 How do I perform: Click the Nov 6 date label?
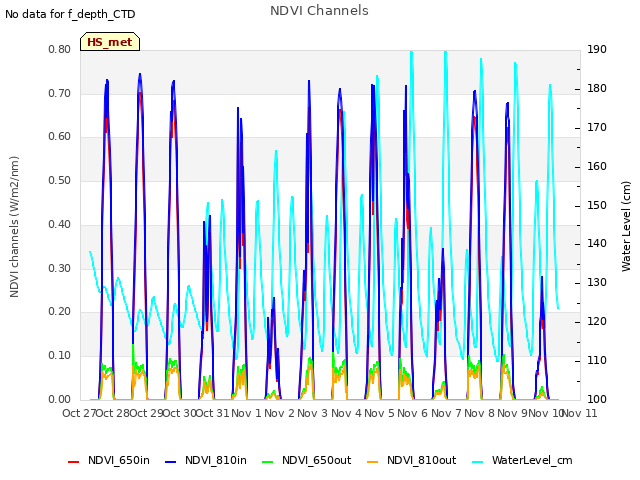413,413
